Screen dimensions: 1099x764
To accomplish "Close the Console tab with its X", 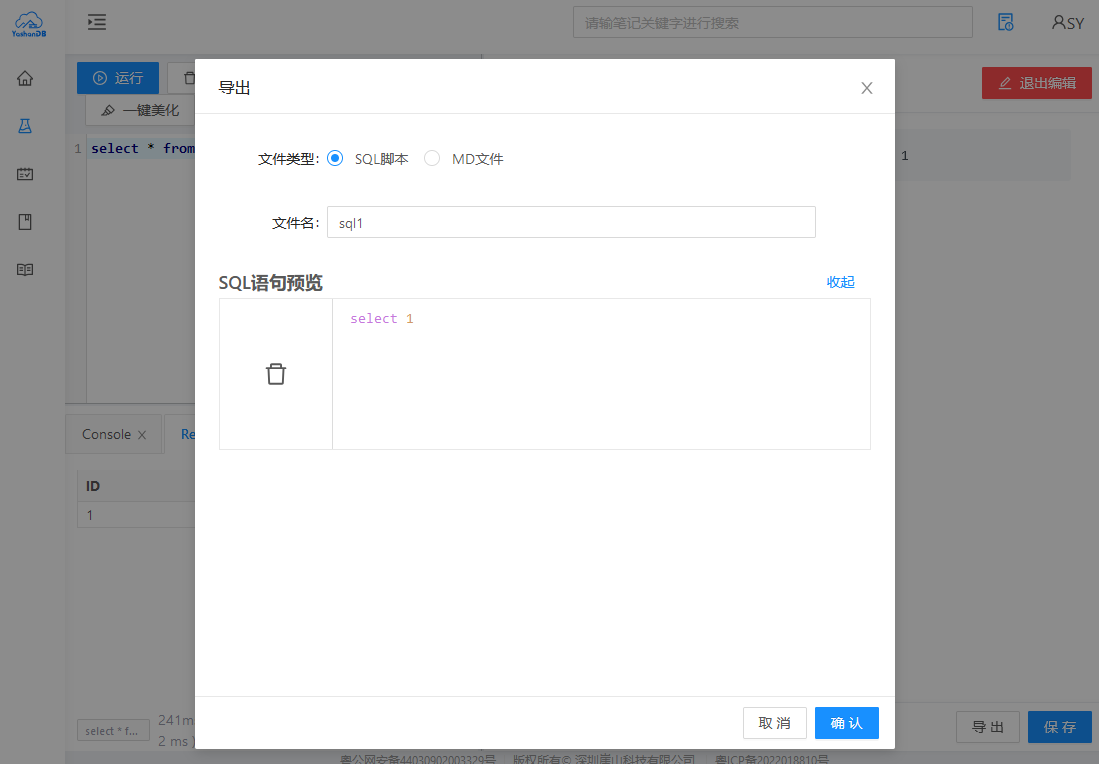I will coord(142,435).
